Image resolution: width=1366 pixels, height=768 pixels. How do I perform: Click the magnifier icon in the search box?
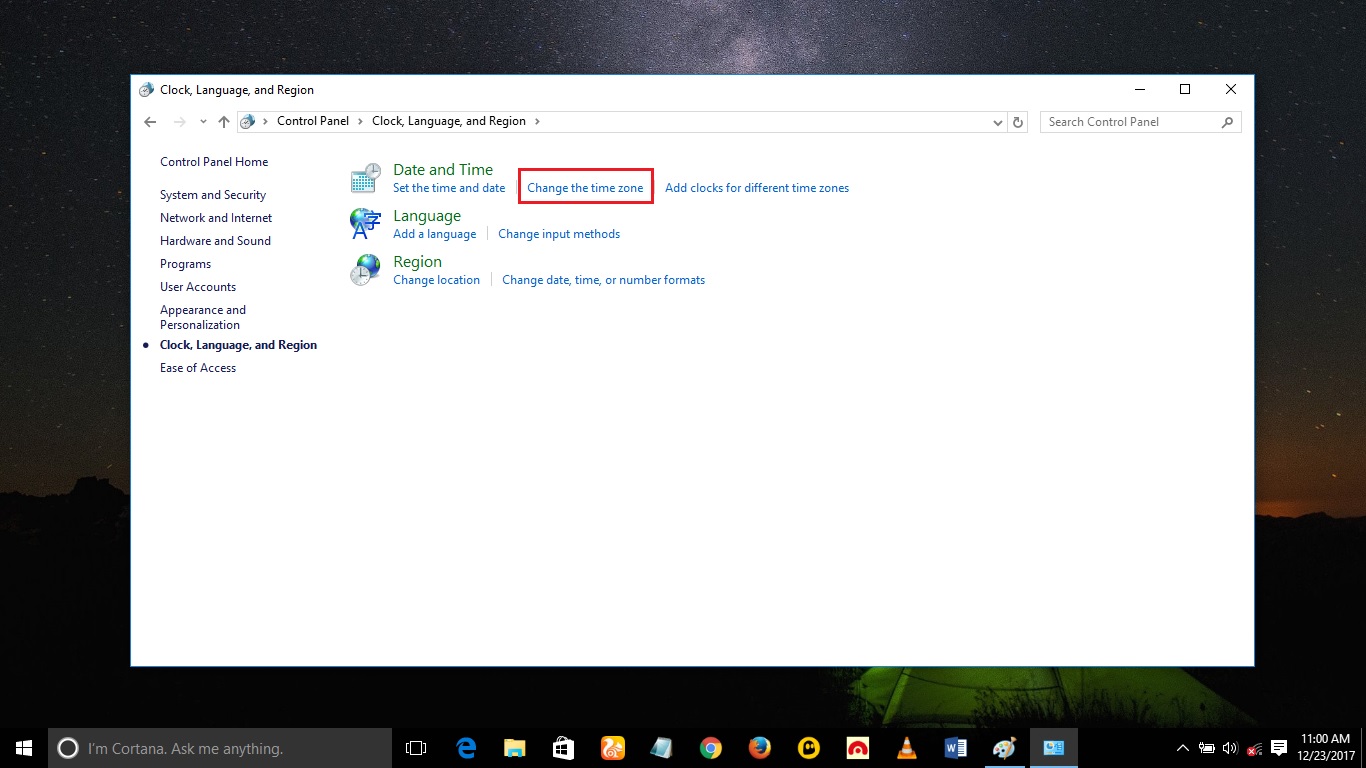point(1227,122)
